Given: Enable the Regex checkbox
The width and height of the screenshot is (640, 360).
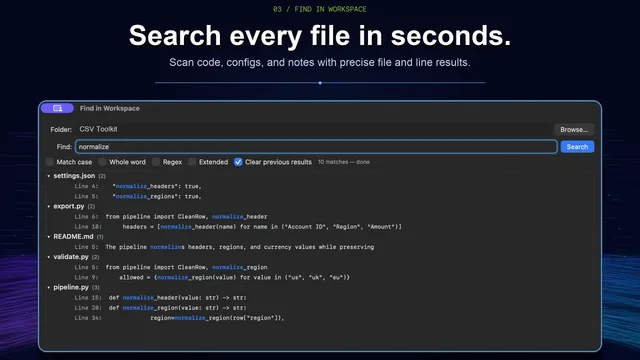Looking at the screenshot, I should (x=156, y=162).
